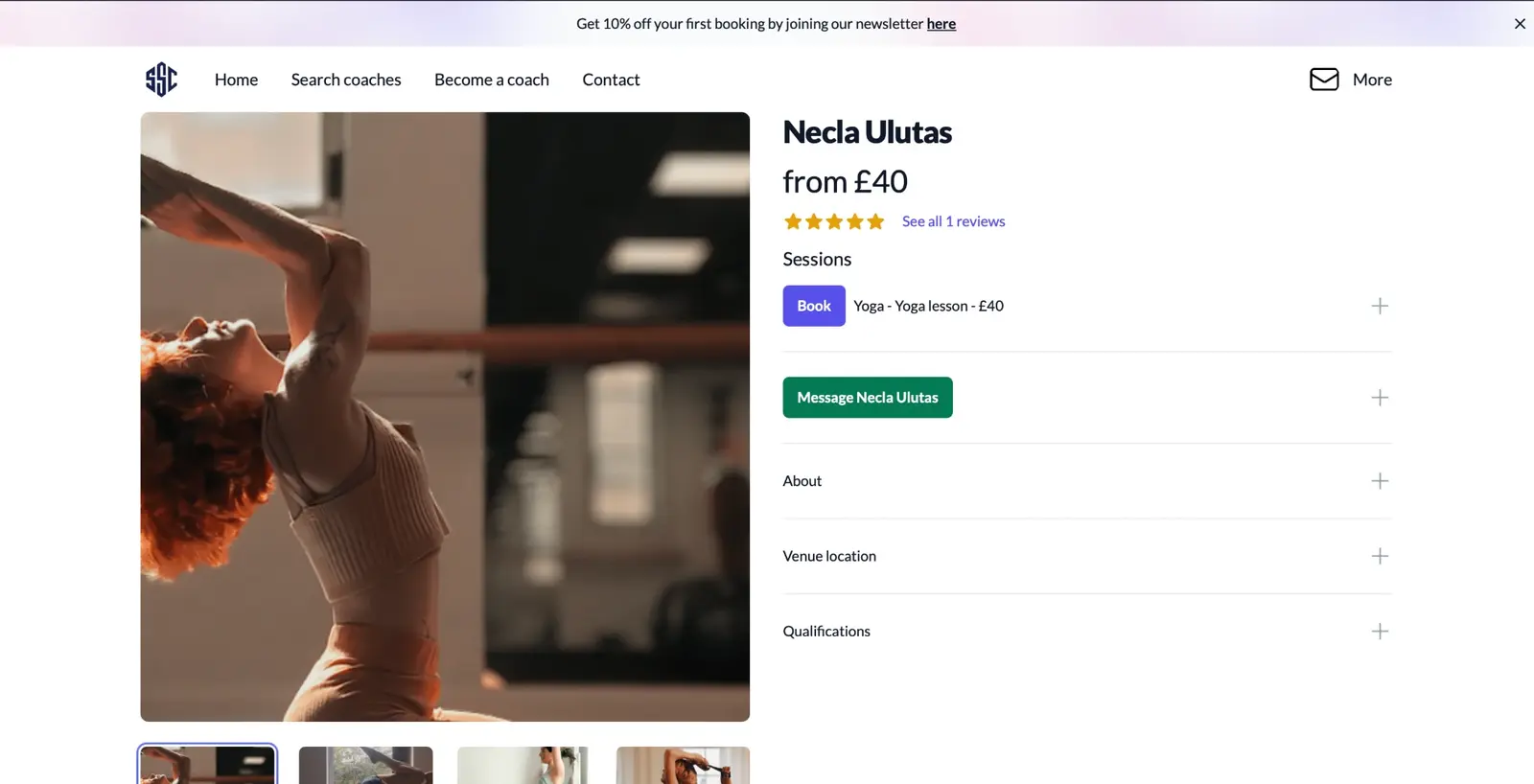Screen dimensions: 1534x784
Task: Open Become a coach page
Action: point(492,80)
